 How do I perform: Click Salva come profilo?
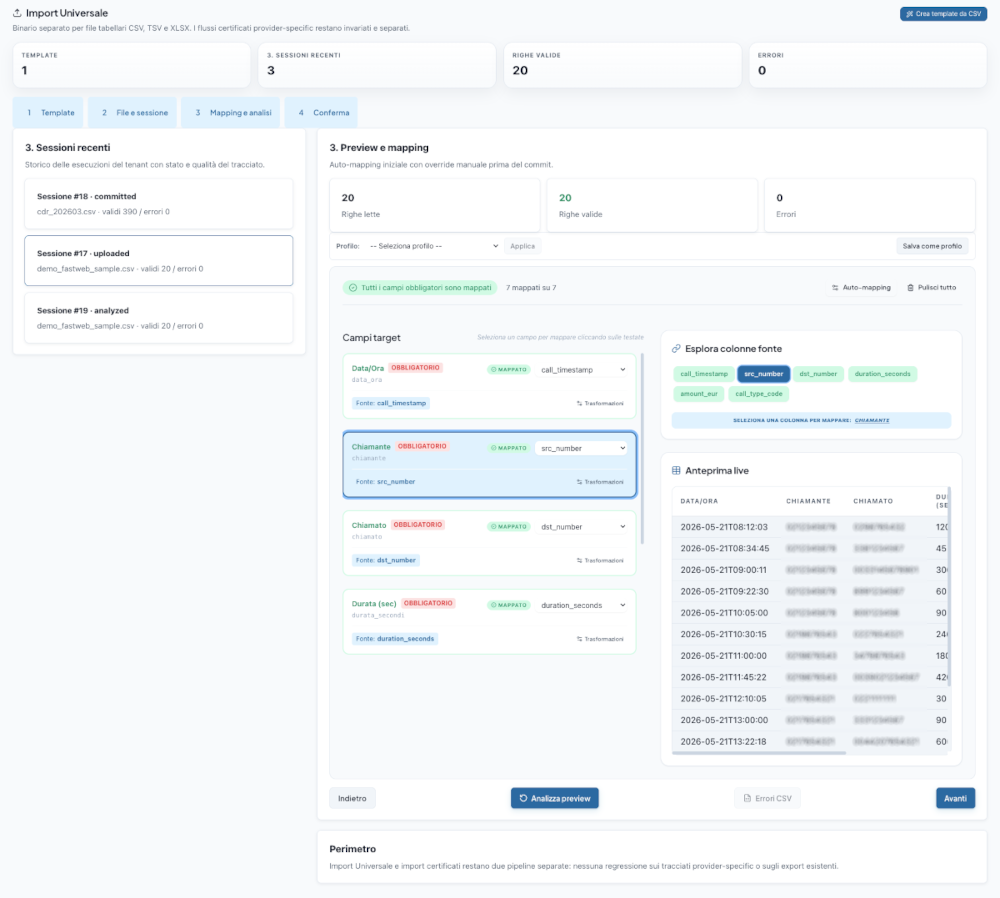932,246
